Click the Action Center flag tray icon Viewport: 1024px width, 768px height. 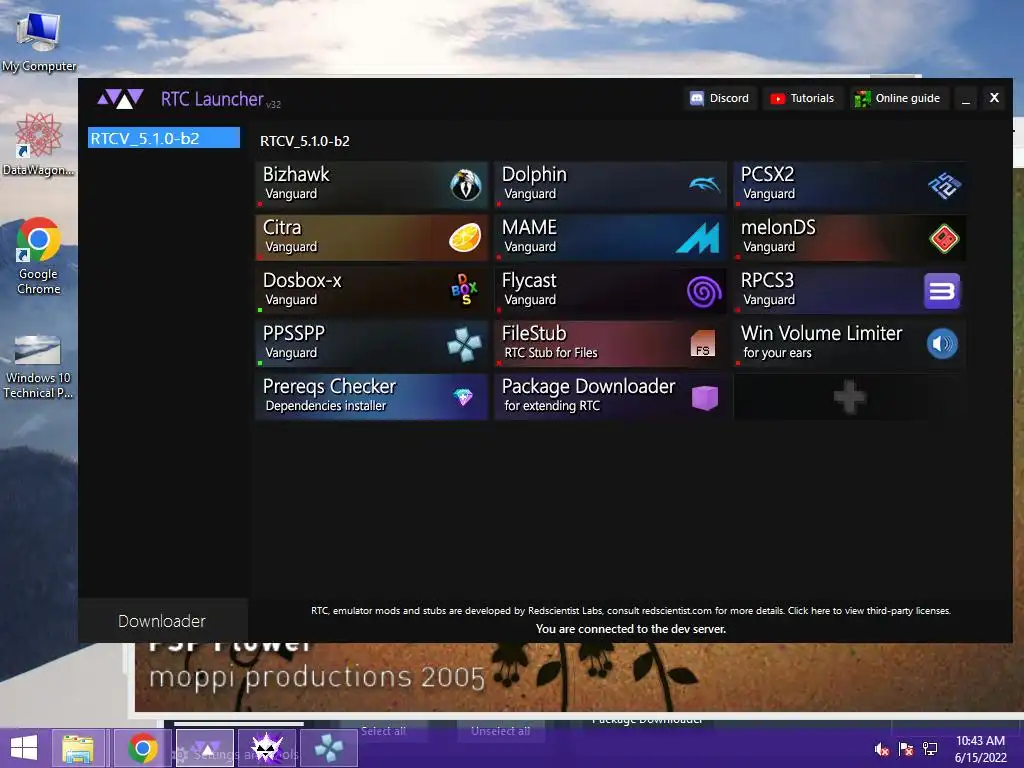click(906, 749)
